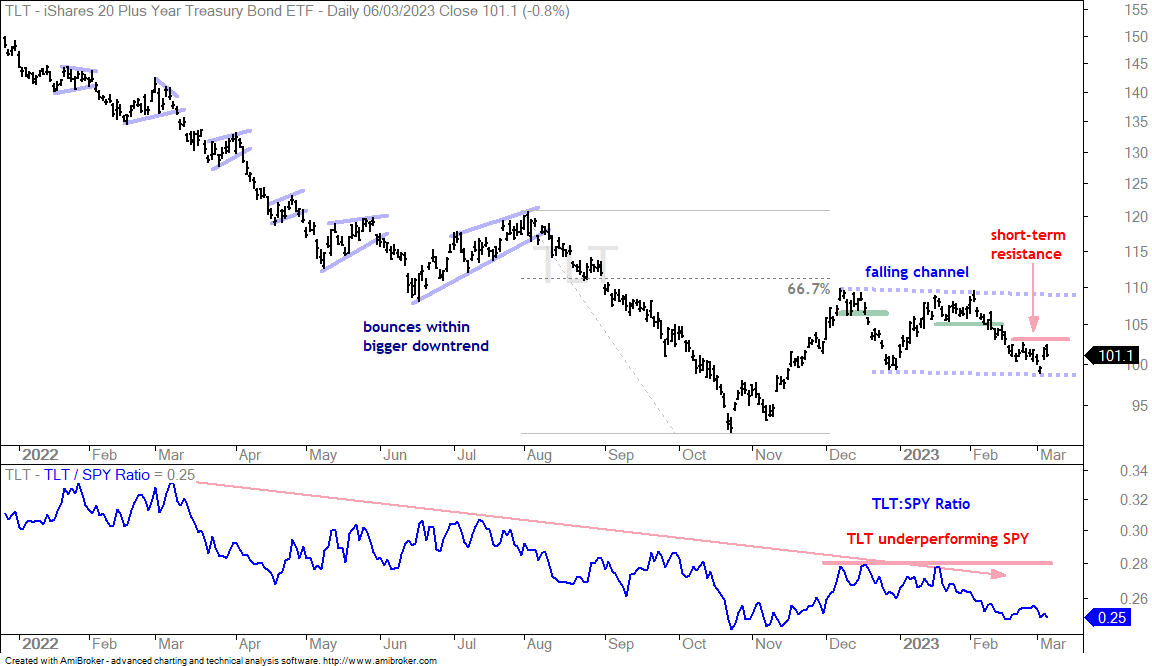
Task: Click the green support line near December
Action: (863, 313)
